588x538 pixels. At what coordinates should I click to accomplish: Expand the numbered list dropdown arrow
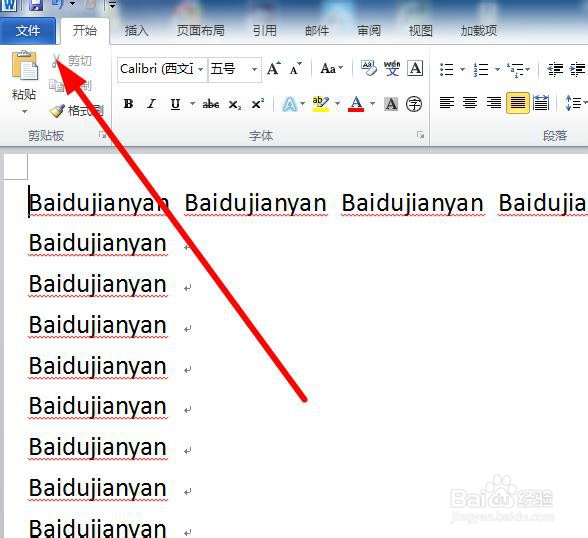[x=497, y=69]
